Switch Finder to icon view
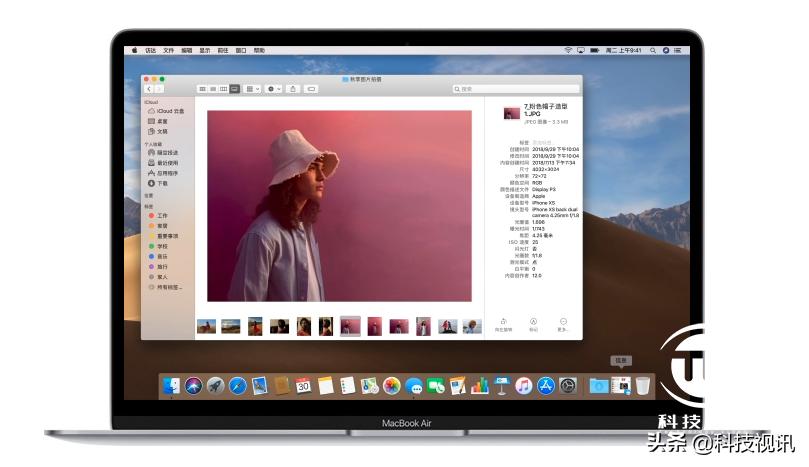This screenshot has height=467, width=809. point(202,89)
